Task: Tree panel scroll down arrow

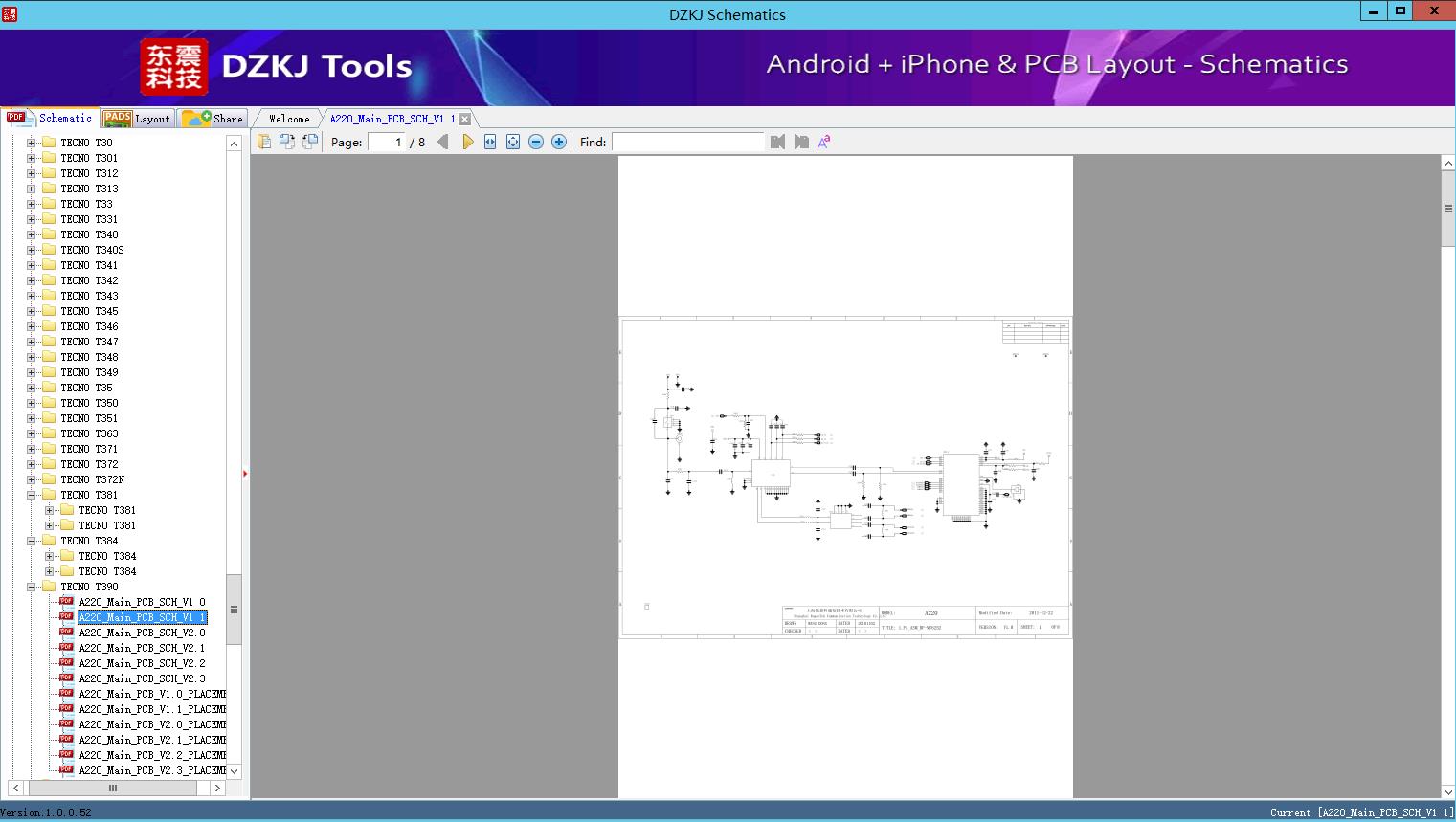Action: tap(234, 771)
